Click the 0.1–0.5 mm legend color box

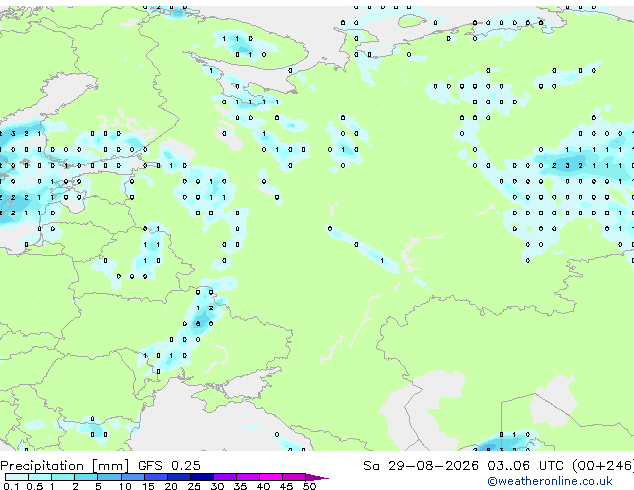pos(17,477)
